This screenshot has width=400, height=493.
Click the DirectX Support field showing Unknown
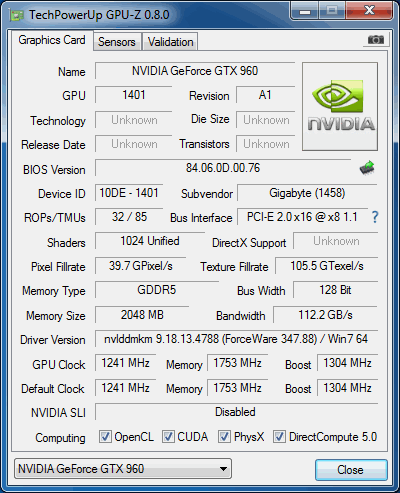tap(336, 241)
